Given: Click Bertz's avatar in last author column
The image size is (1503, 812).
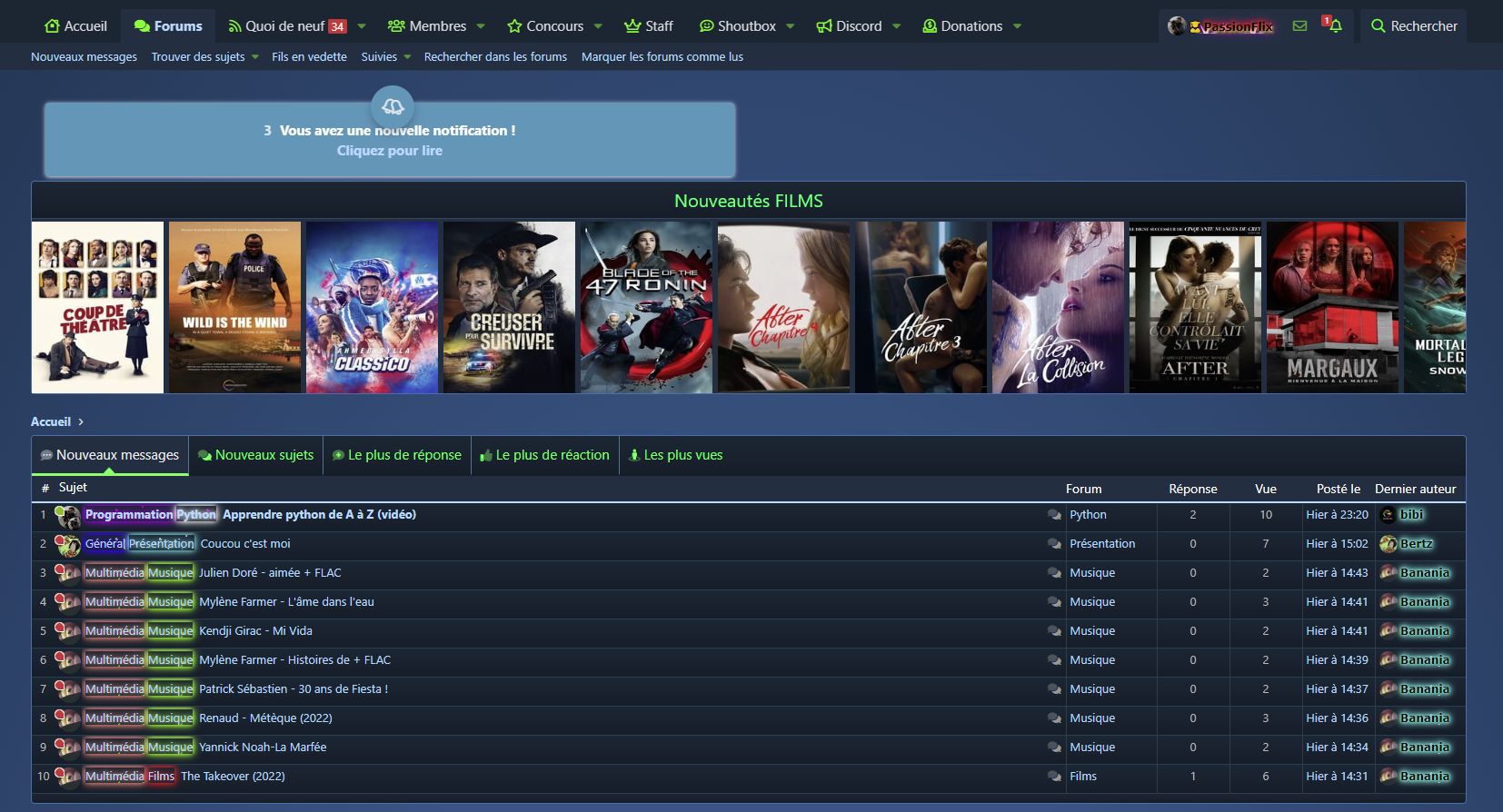Looking at the screenshot, I should 1388,544.
